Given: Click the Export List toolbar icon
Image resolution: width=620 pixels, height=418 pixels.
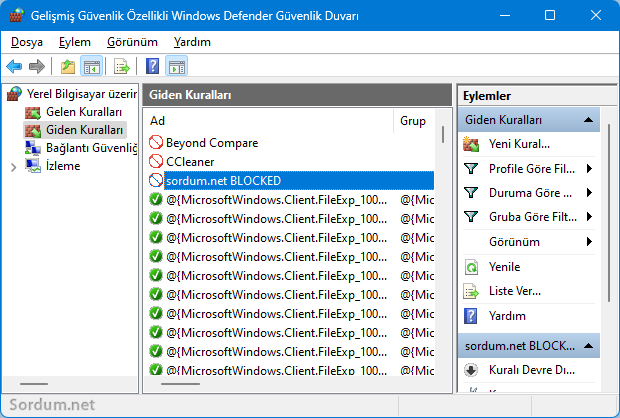Looking at the screenshot, I should click(x=122, y=66).
